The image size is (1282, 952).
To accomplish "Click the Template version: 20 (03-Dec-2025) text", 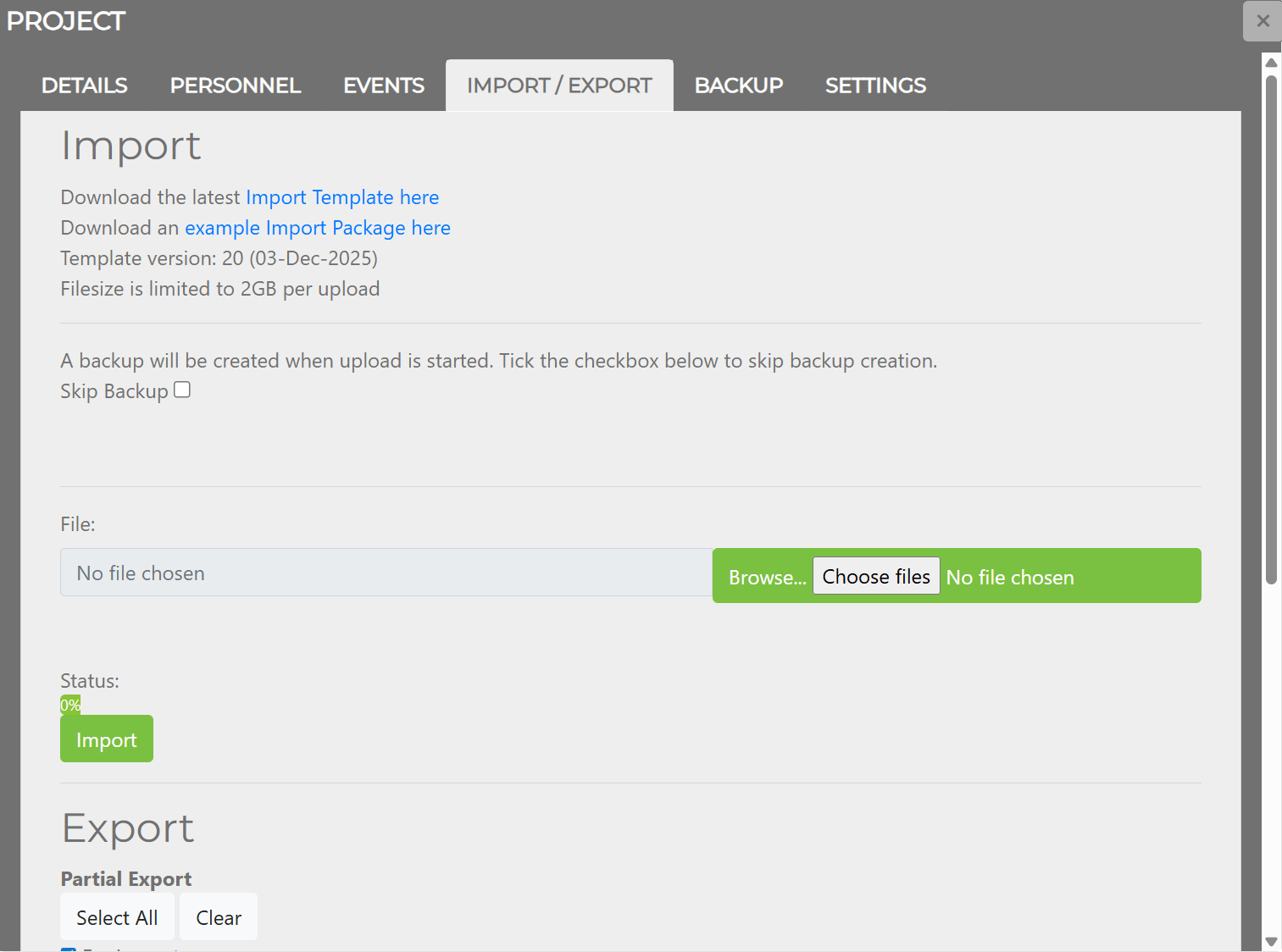I will (x=219, y=258).
